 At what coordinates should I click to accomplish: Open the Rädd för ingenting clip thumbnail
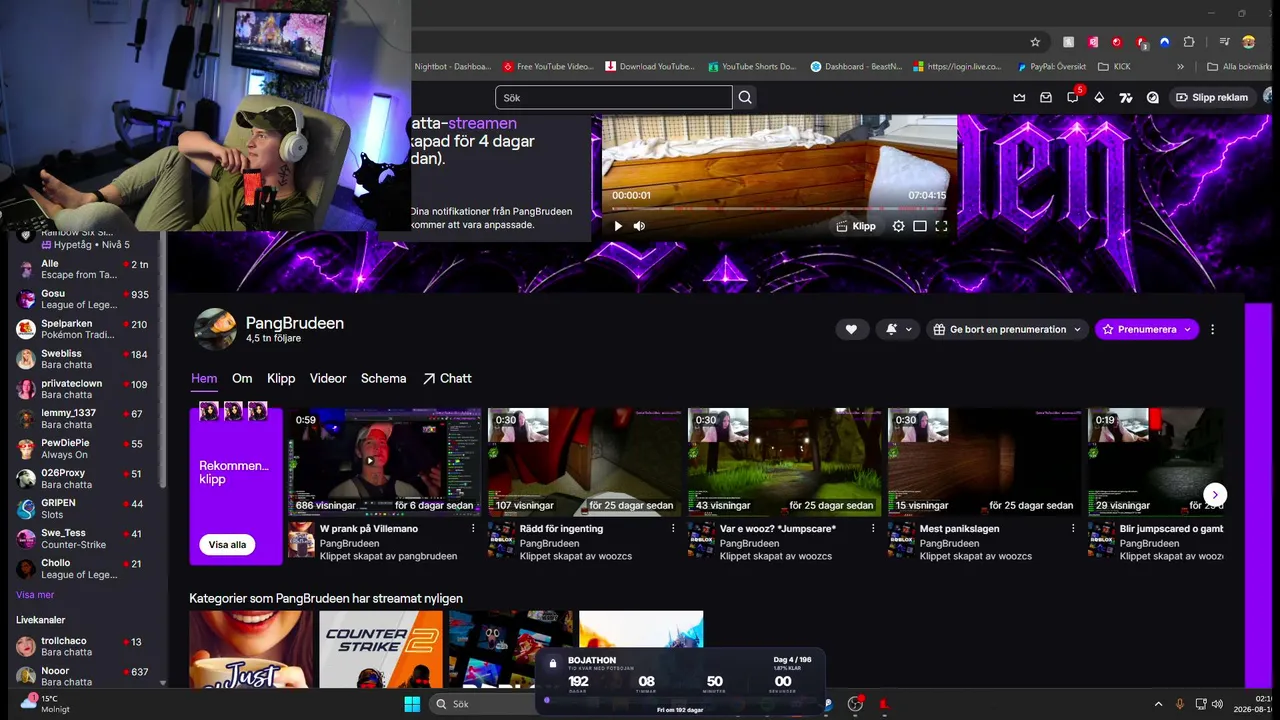[585, 461]
